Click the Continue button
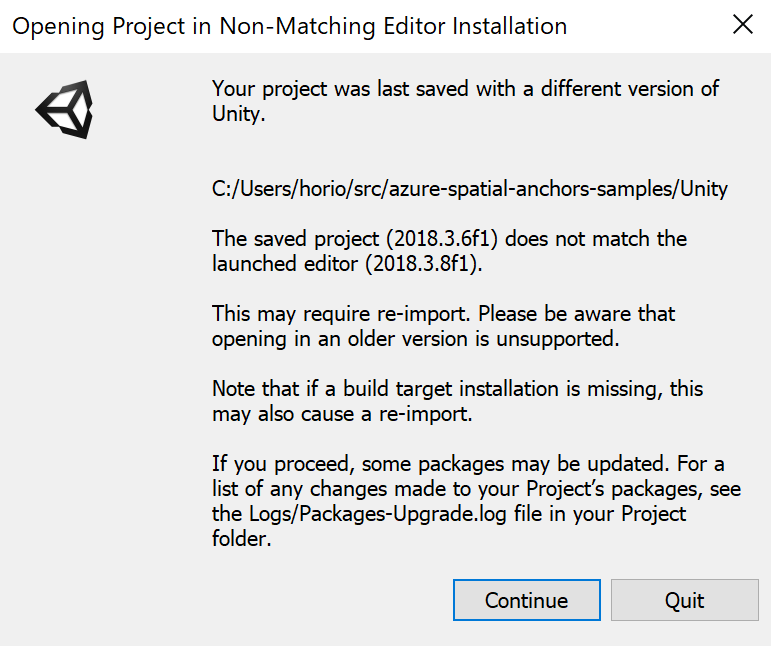The height and width of the screenshot is (646, 771). point(526,600)
